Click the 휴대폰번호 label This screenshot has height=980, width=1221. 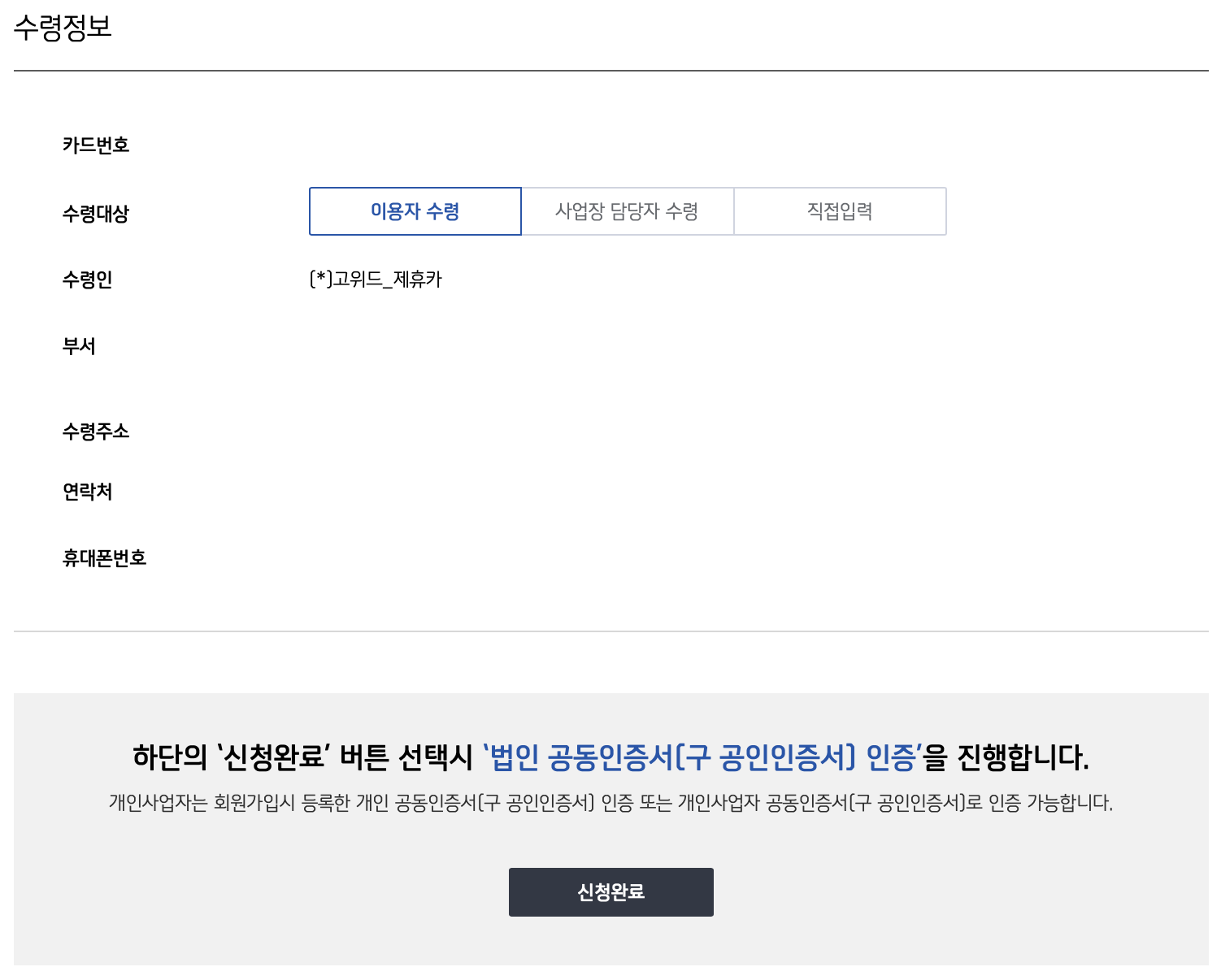[x=104, y=558]
